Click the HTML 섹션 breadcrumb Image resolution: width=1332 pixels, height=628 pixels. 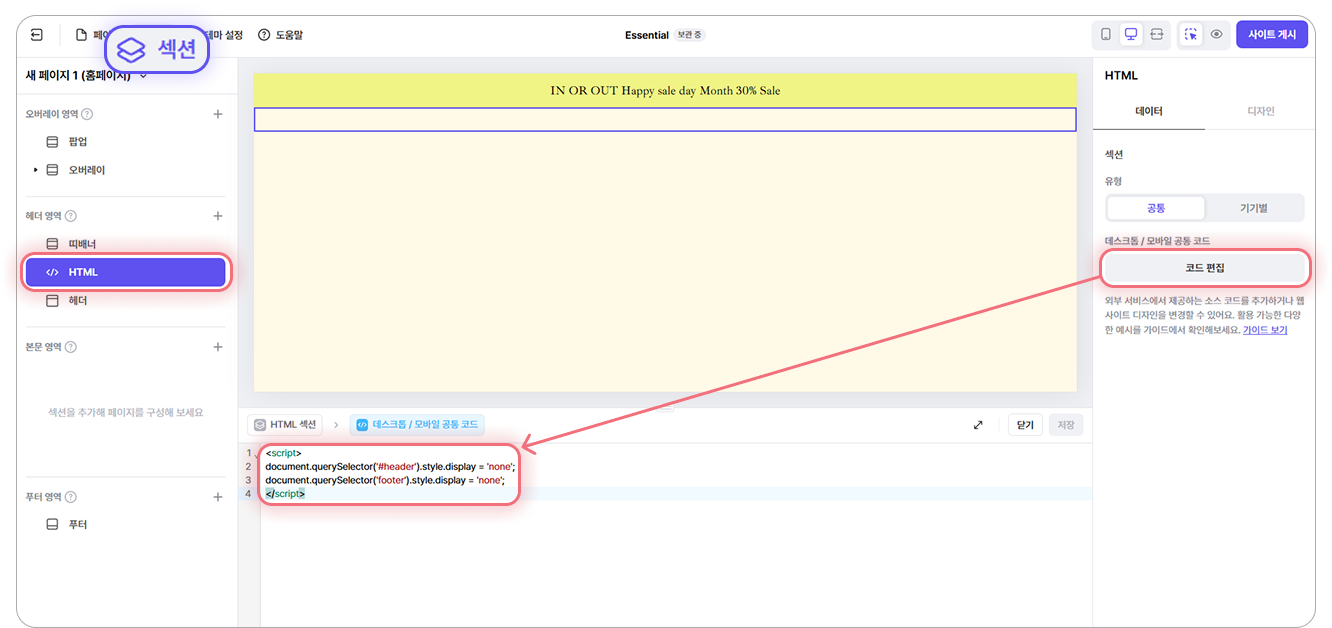286,425
